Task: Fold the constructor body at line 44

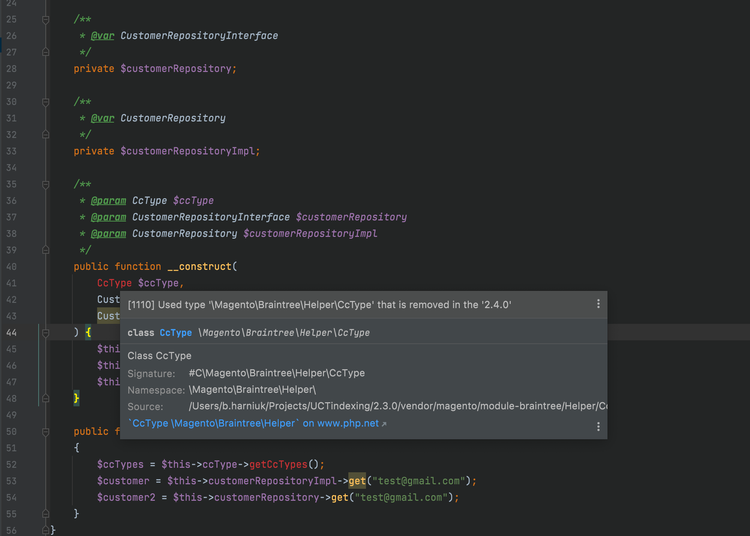Action: pyautogui.click(x=46, y=332)
